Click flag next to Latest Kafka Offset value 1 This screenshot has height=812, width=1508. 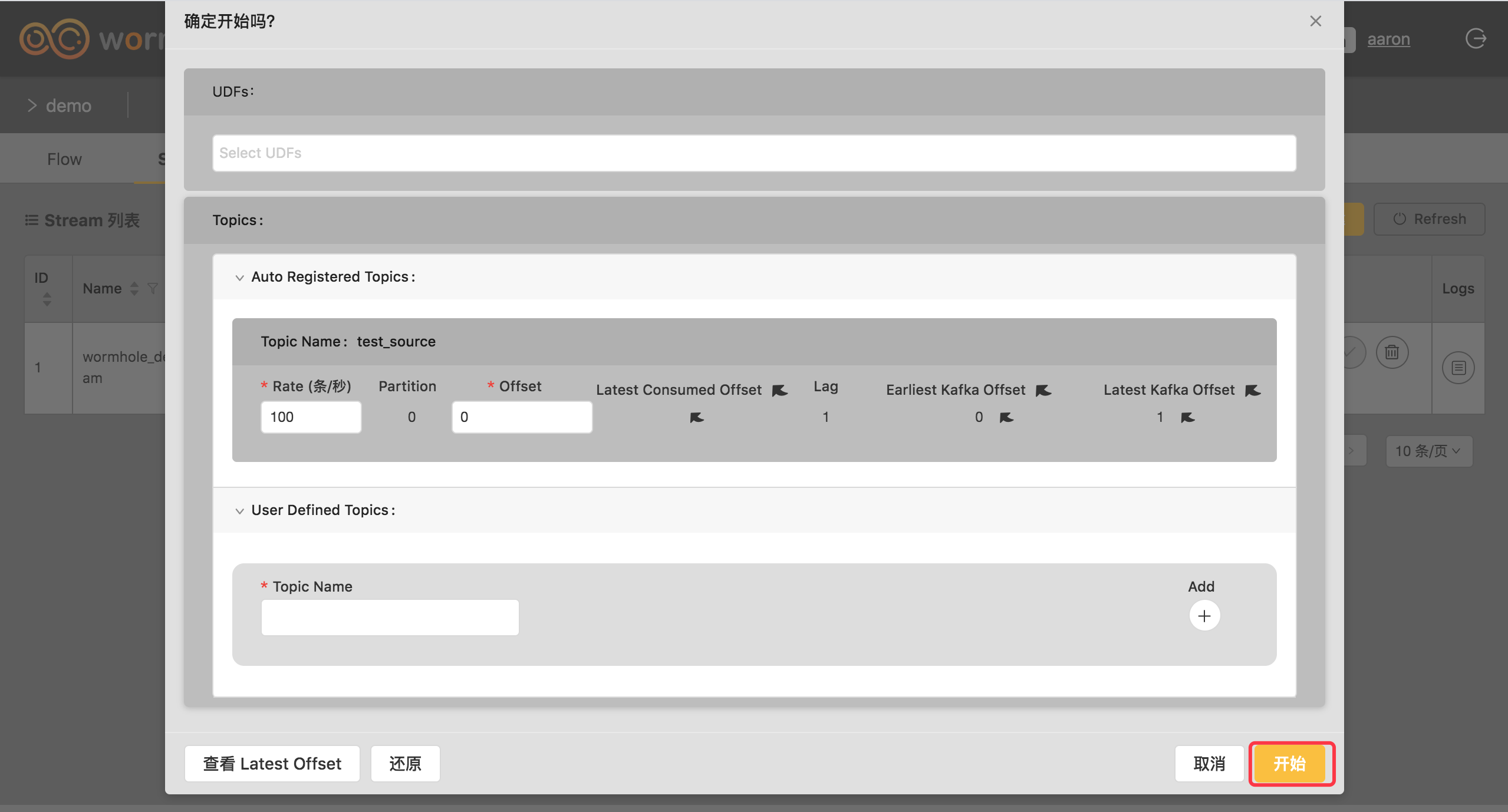pos(1187,418)
